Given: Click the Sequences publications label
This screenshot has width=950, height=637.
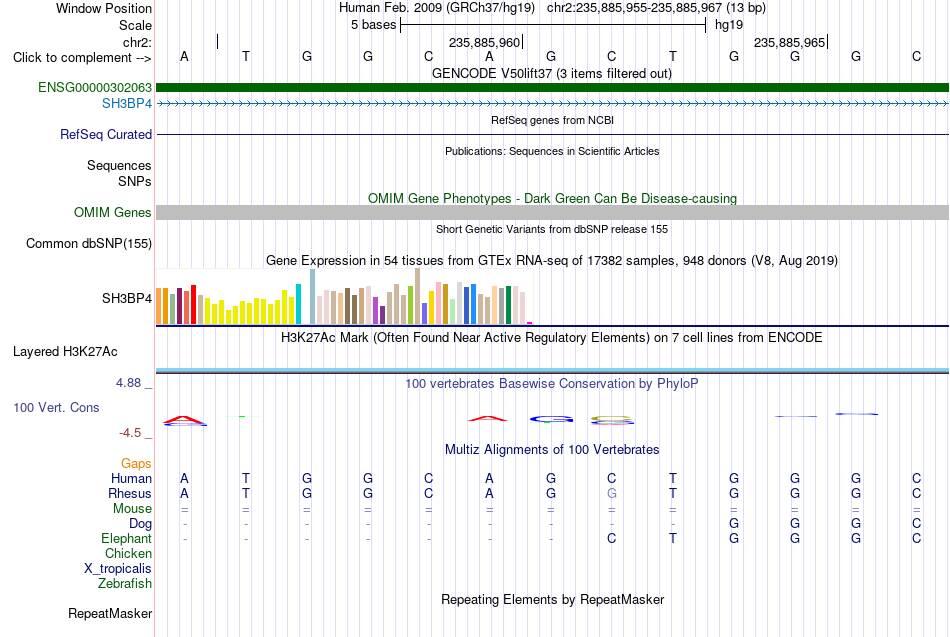Looking at the screenshot, I should (119, 165).
